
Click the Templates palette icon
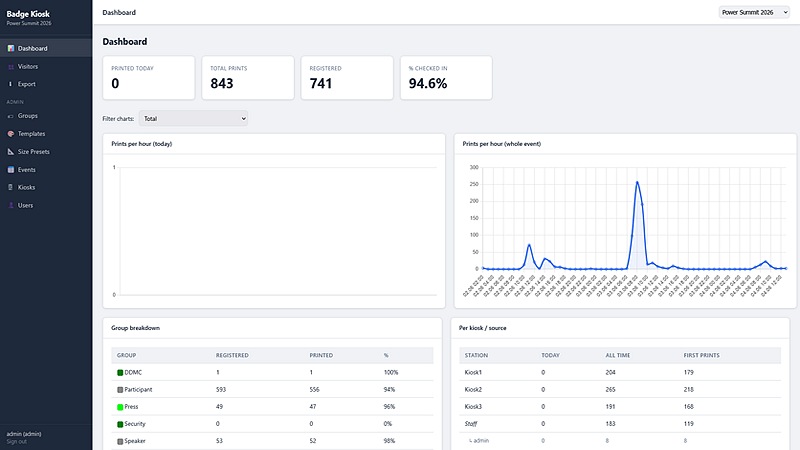click(x=11, y=134)
